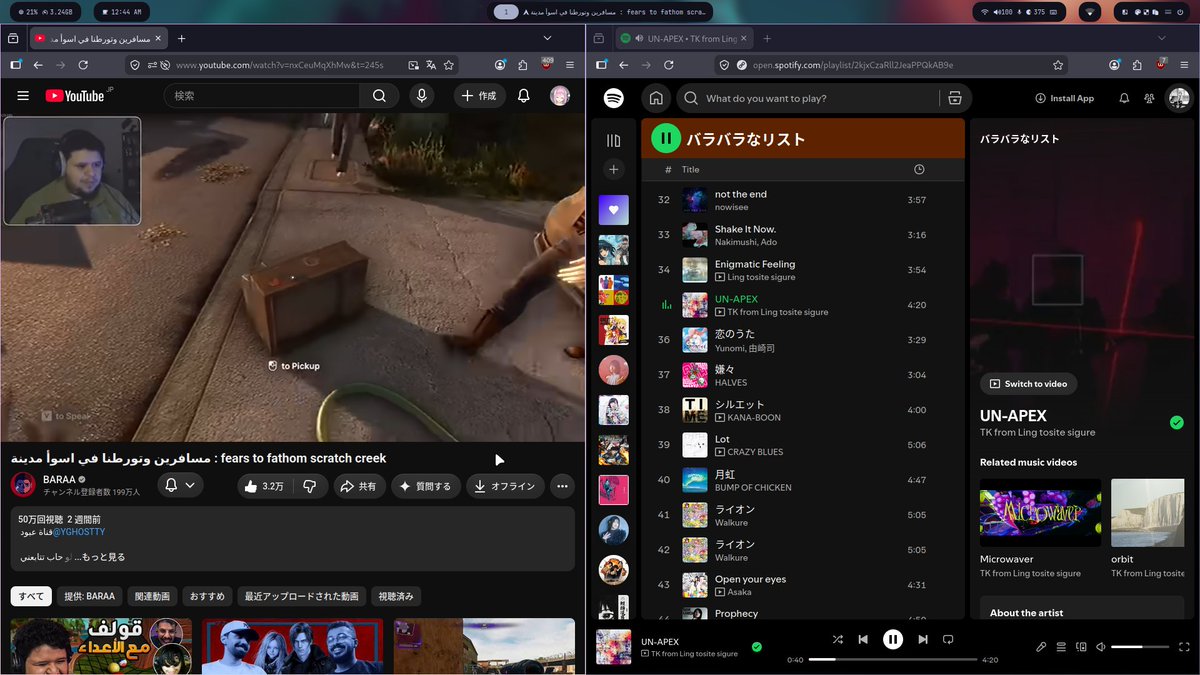Dislike the YouTube video

[x=310, y=486]
